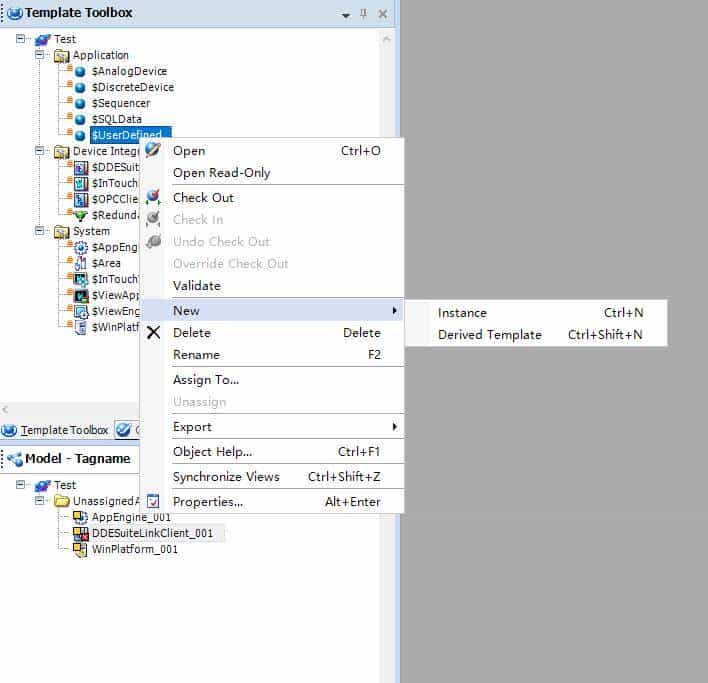Click the Application toolset folder icon
The width and height of the screenshot is (708, 683).
61,56
